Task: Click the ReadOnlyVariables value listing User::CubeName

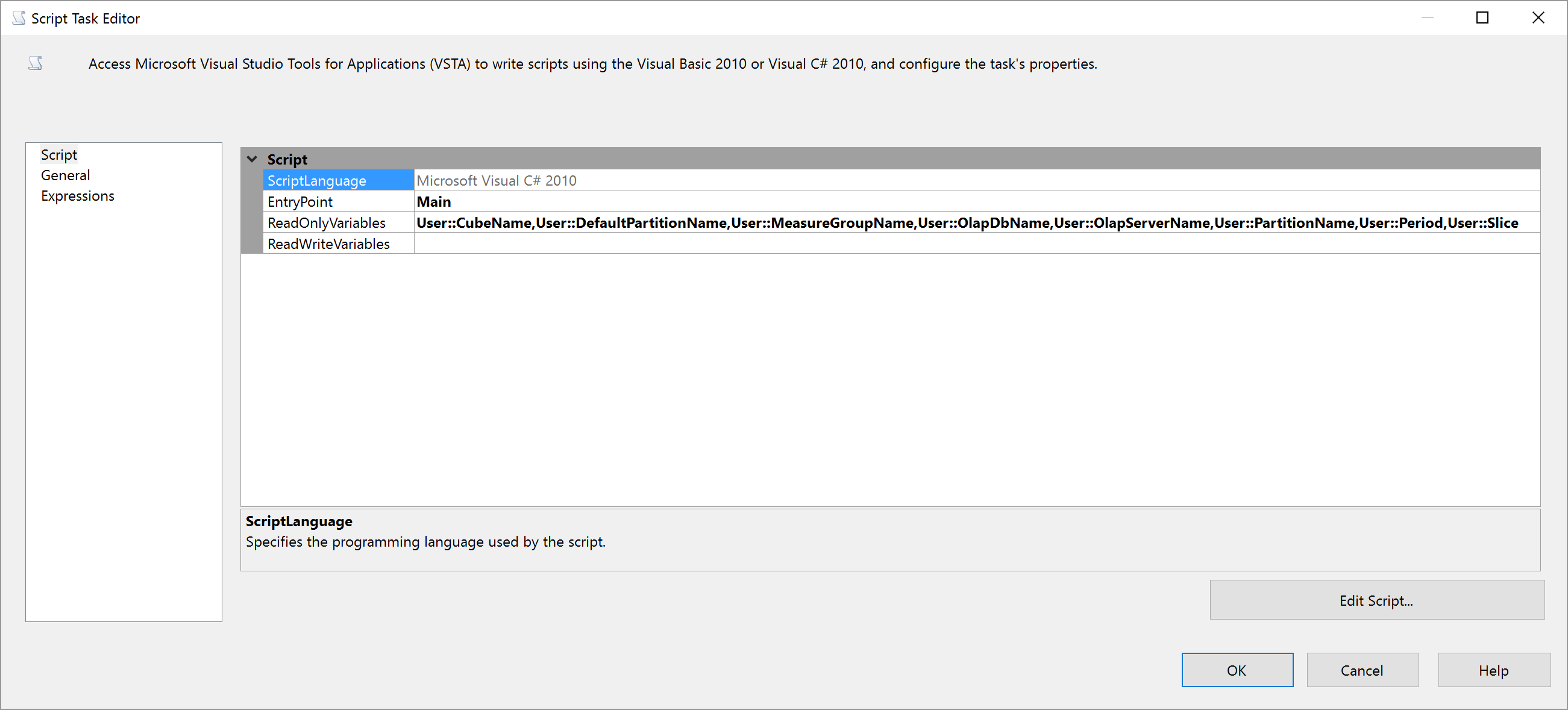Action: coord(967,223)
